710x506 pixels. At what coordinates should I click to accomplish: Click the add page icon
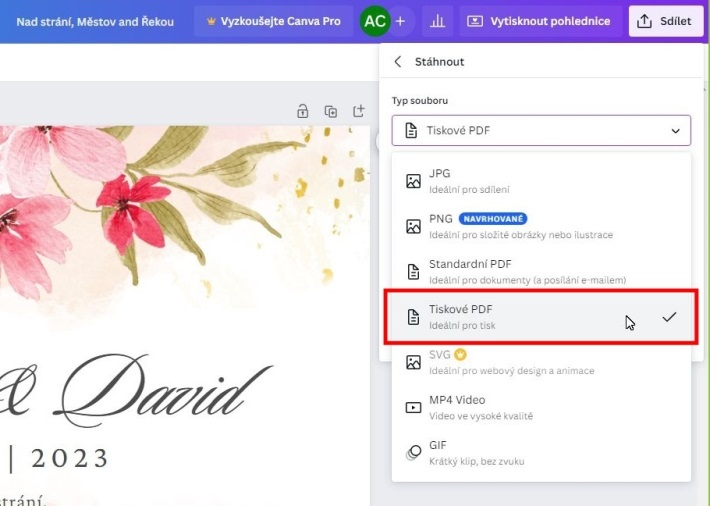(357, 111)
